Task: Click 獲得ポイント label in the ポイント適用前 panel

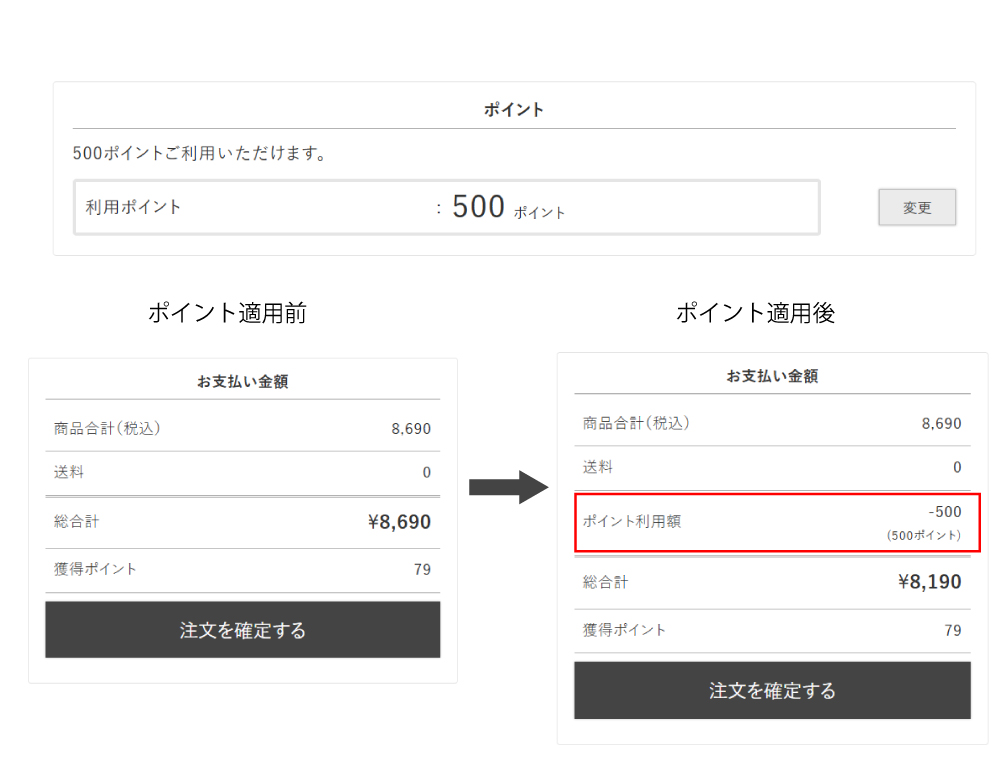Action: [95, 569]
